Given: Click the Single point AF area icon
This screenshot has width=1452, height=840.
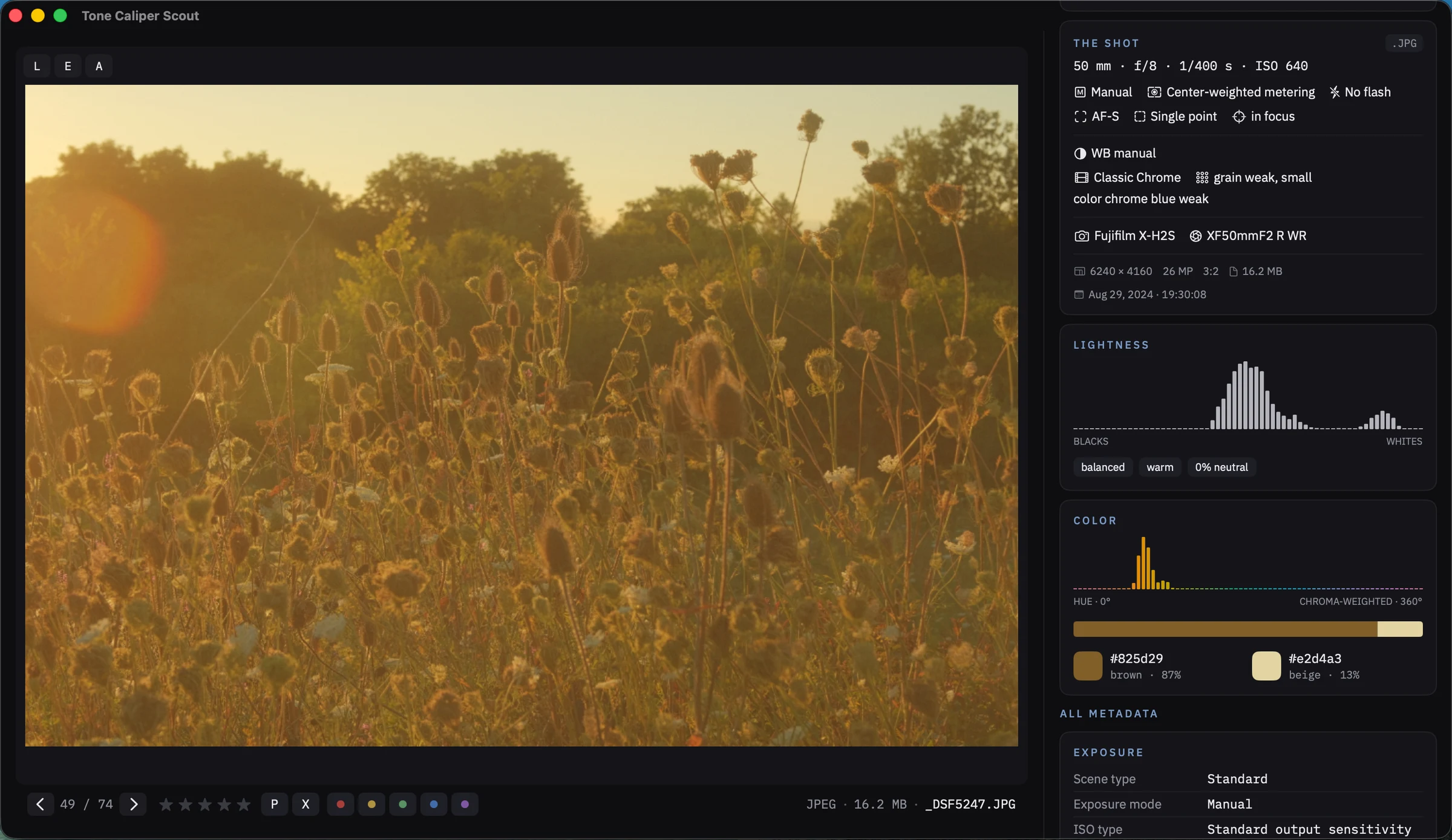Looking at the screenshot, I should click(1139, 116).
